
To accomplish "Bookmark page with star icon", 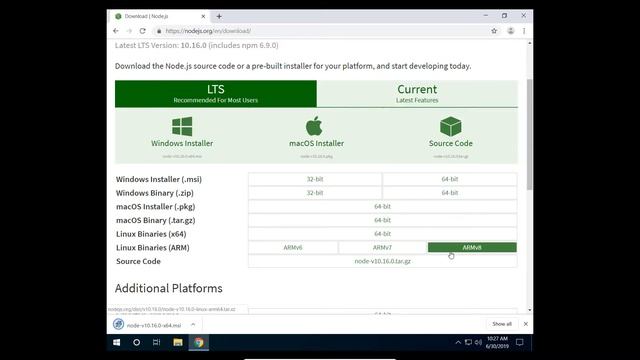I will [494, 31].
